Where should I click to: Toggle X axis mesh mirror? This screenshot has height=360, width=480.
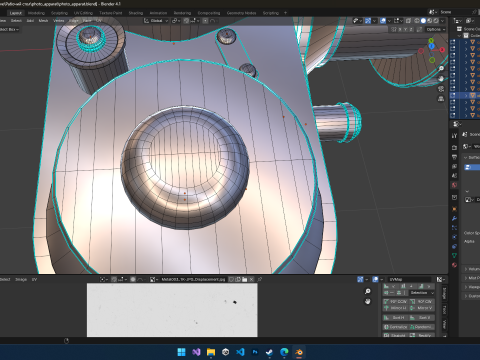click(x=400, y=29)
